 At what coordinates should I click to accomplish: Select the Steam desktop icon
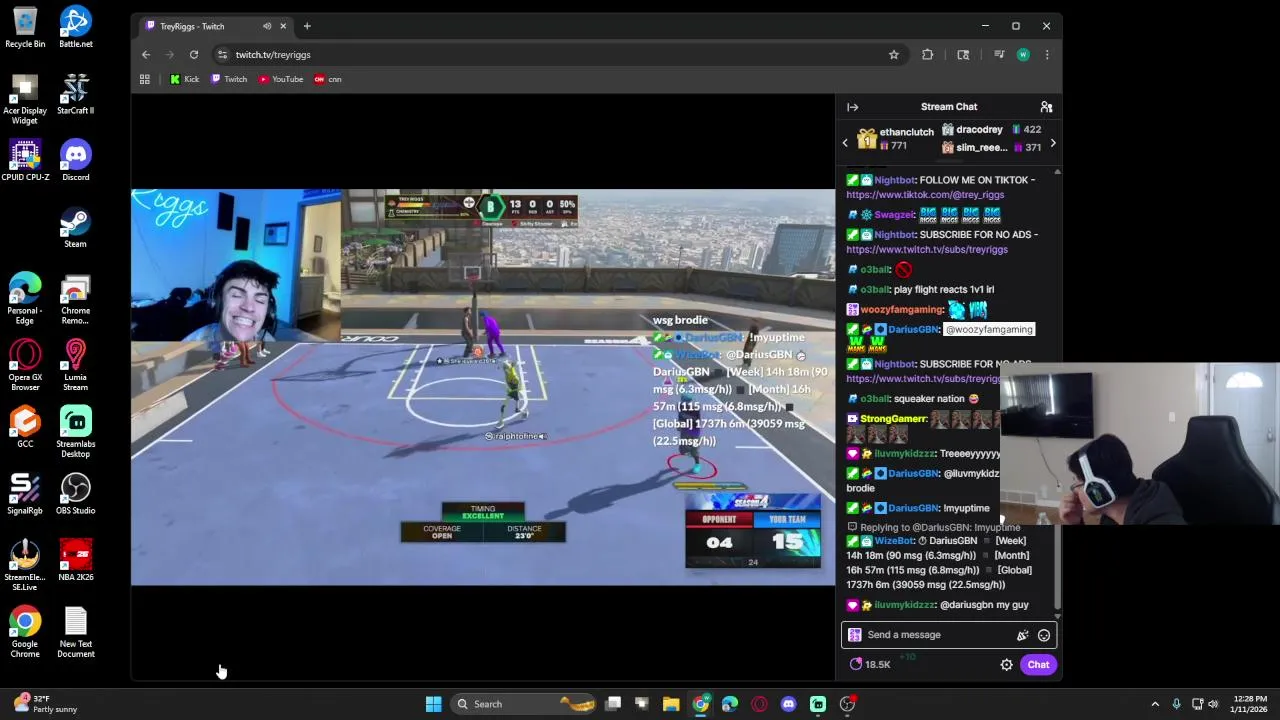[x=76, y=227]
